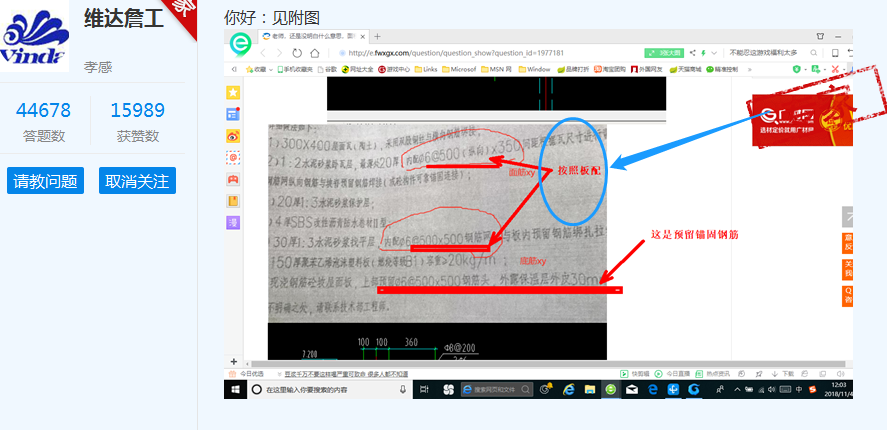Viewport: 887px width, 430px height.
Task: Click the 快剪辑 status bar item
Action: (635, 374)
